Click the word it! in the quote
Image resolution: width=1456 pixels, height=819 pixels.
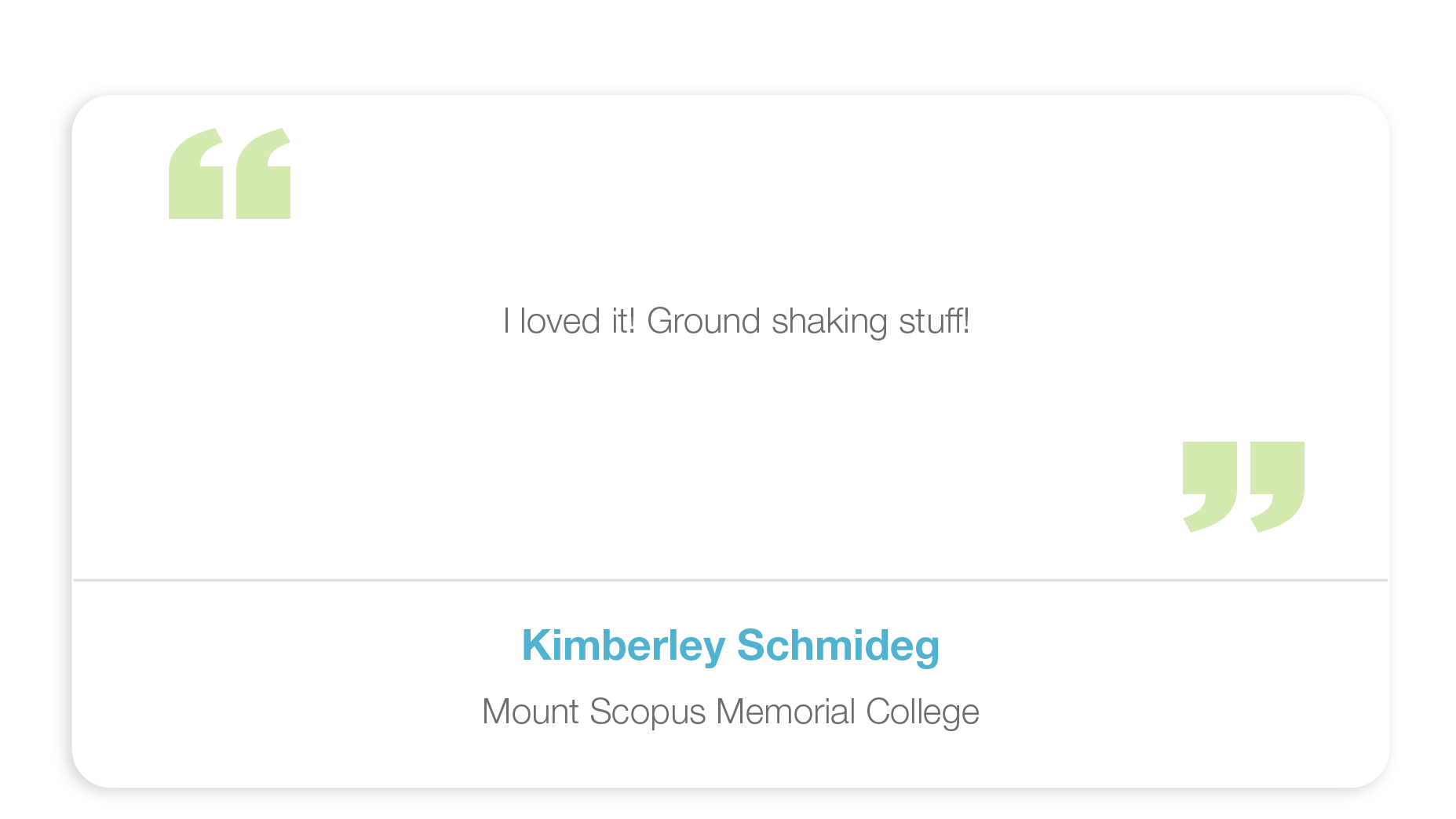[624, 321]
